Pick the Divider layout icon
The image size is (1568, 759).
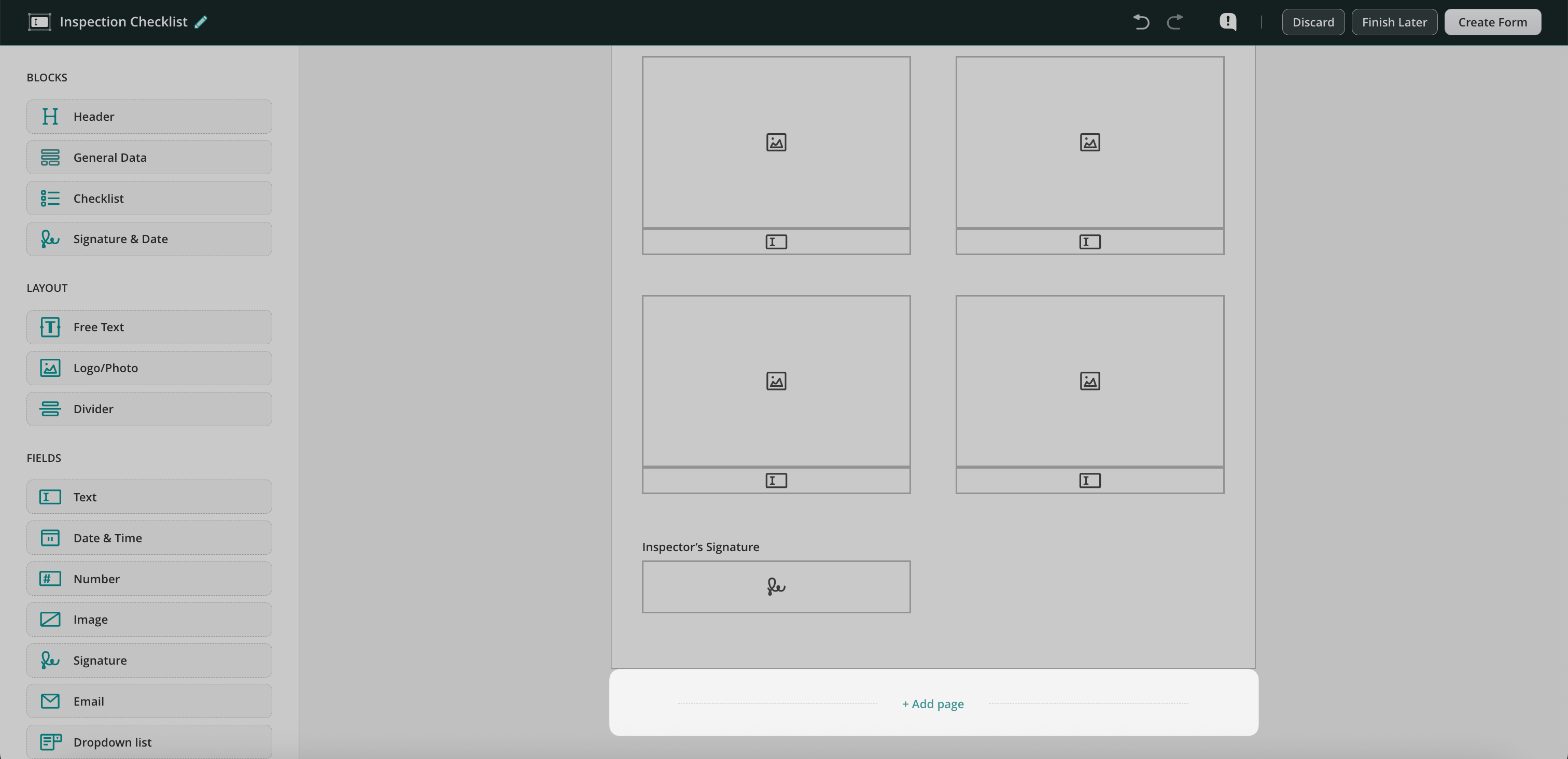click(50, 409)
